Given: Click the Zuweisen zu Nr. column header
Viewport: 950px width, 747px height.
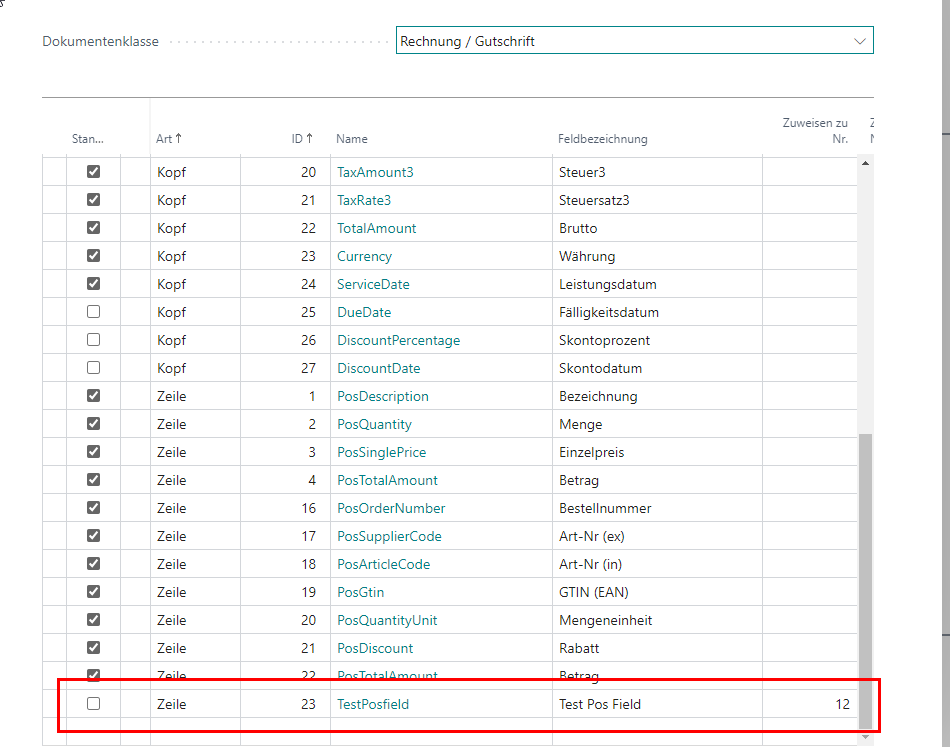Looking at the screenshot, I should pos(814,131).
